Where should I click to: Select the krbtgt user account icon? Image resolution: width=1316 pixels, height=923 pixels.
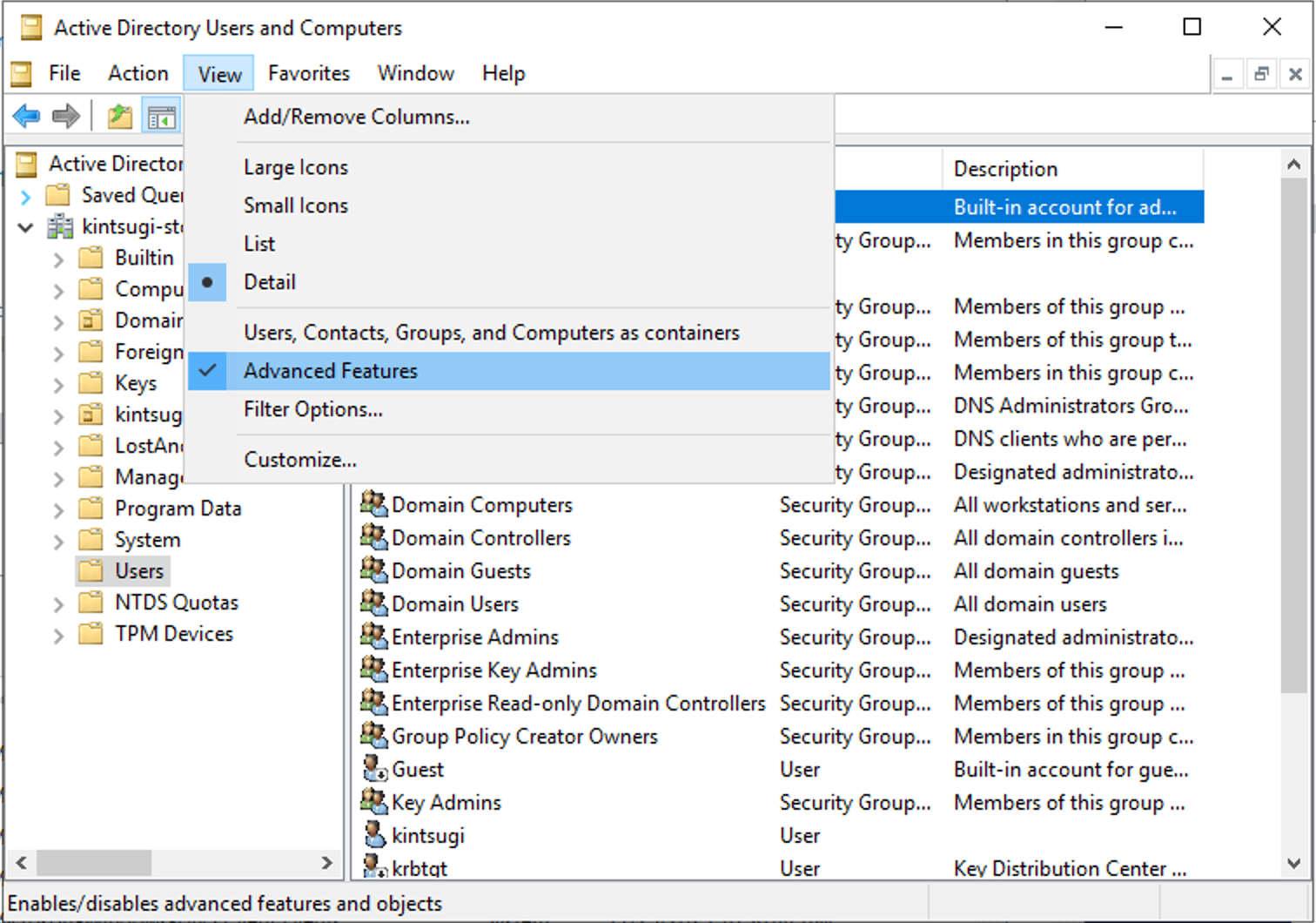(x=375, y=867)
